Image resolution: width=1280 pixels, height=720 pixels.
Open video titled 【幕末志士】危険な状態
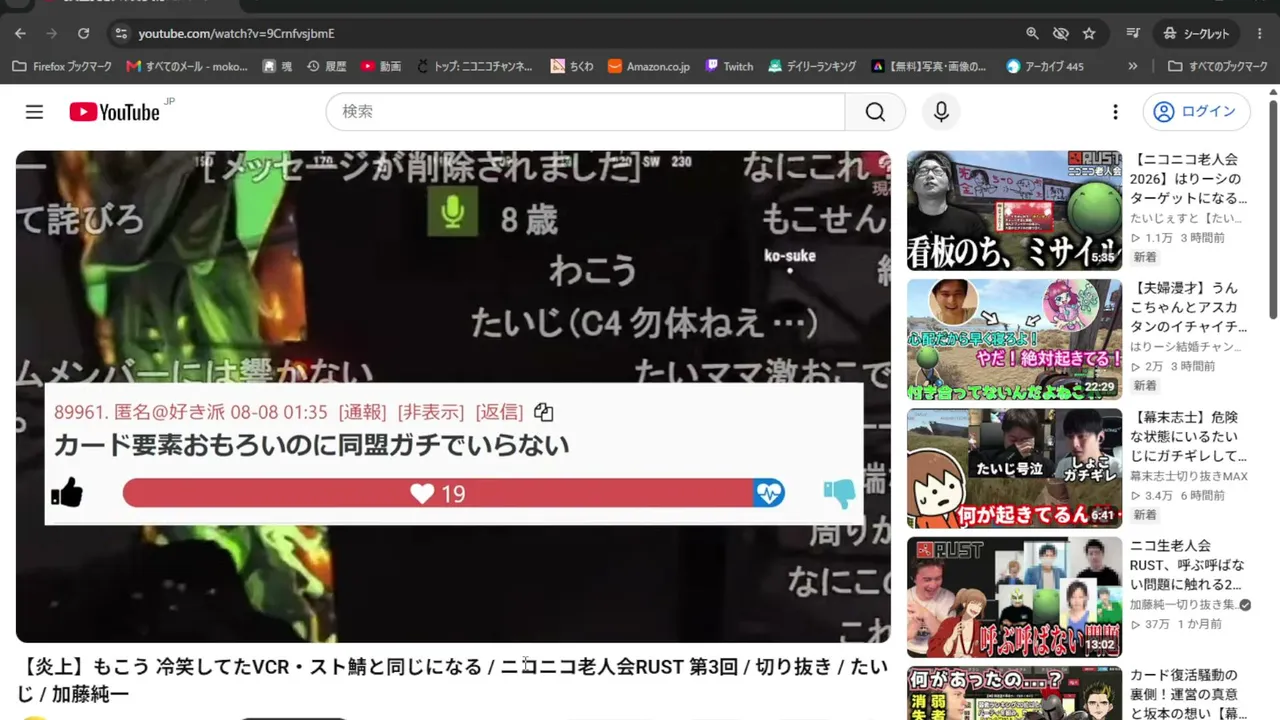coord(1189,436)
